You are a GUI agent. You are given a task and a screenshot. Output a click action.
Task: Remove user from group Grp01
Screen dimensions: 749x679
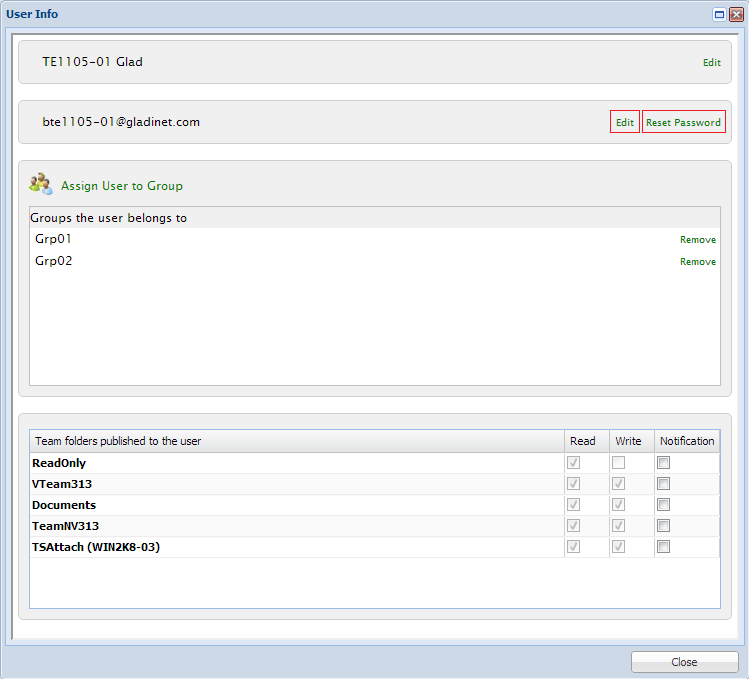[697, 240]
